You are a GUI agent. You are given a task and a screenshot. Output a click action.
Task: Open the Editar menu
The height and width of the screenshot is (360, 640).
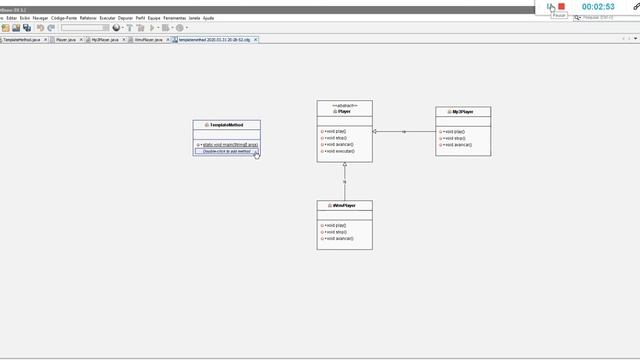[x=11, y=18]
